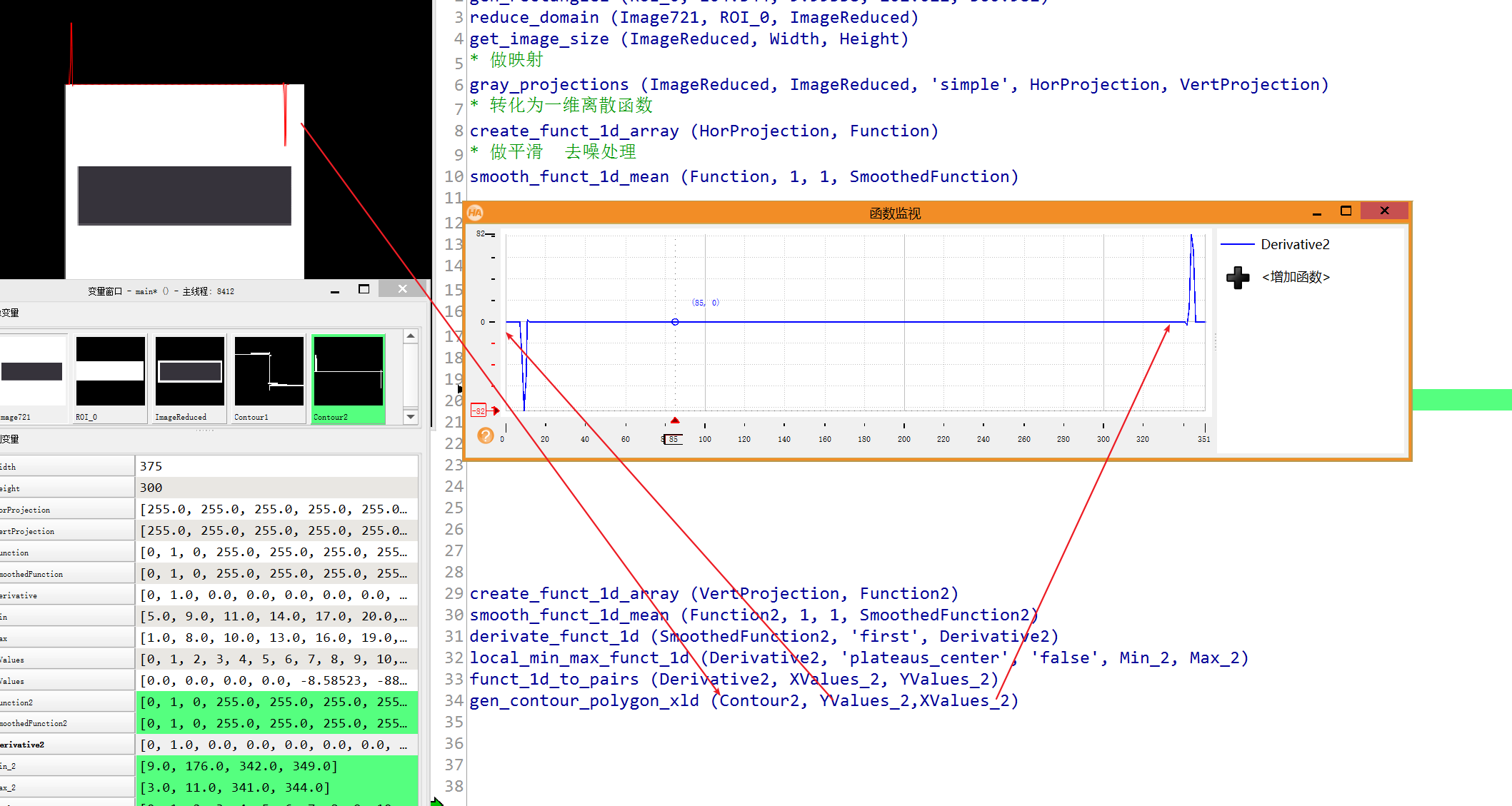Maximize the variable window

click(364, 289)
